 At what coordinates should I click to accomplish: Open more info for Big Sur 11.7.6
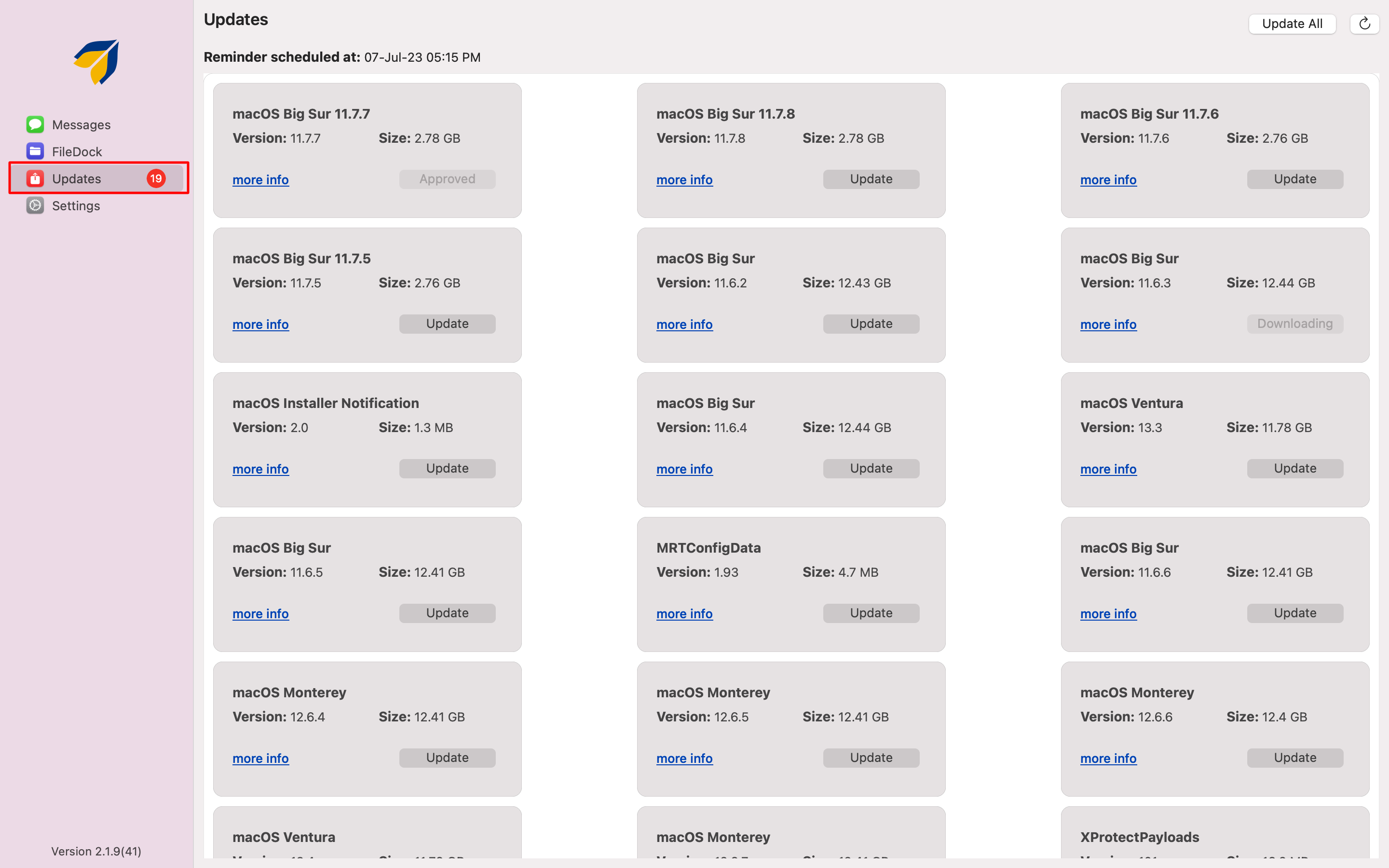[1108, 180]
